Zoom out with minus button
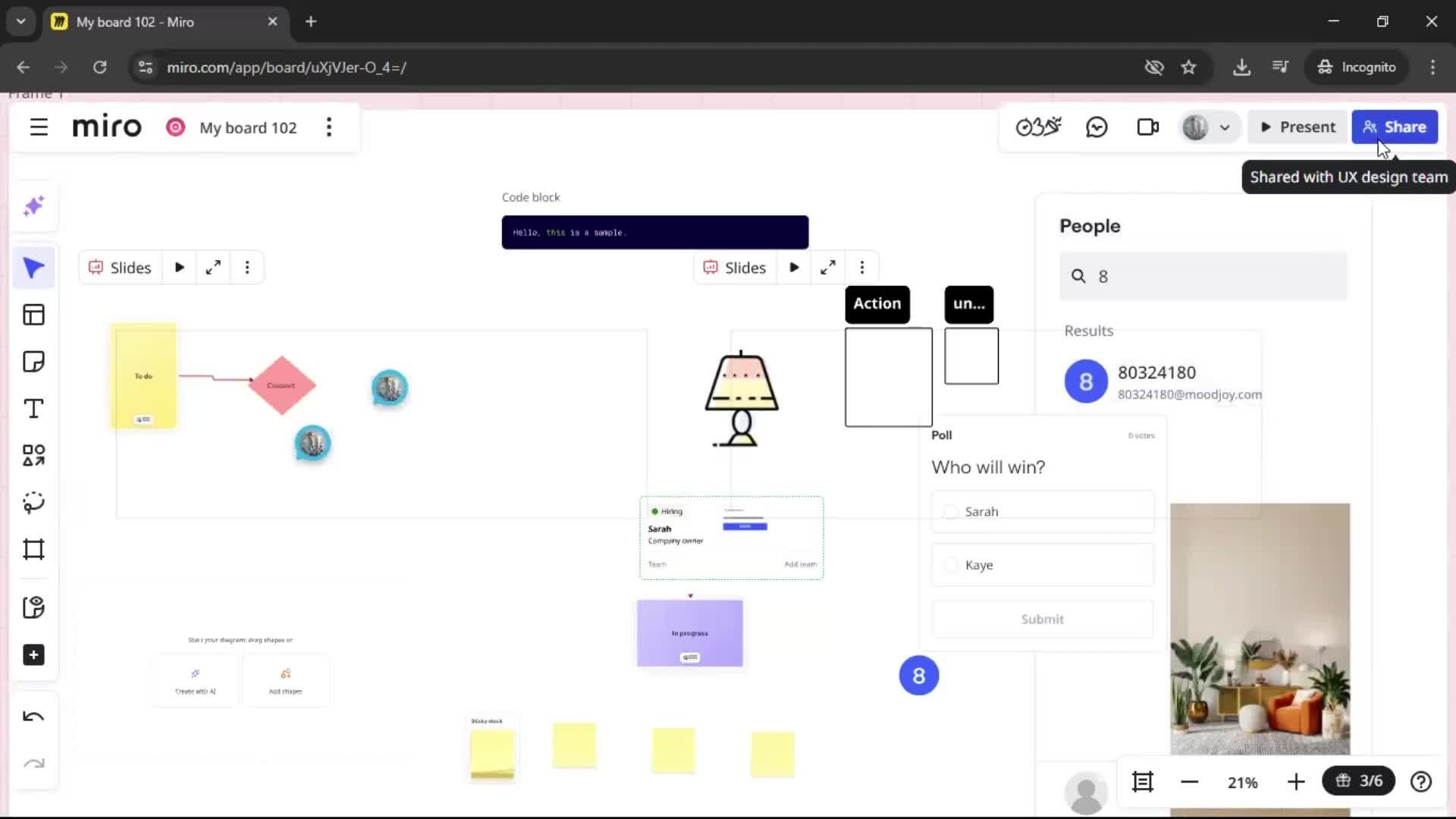 (1190, 782)
